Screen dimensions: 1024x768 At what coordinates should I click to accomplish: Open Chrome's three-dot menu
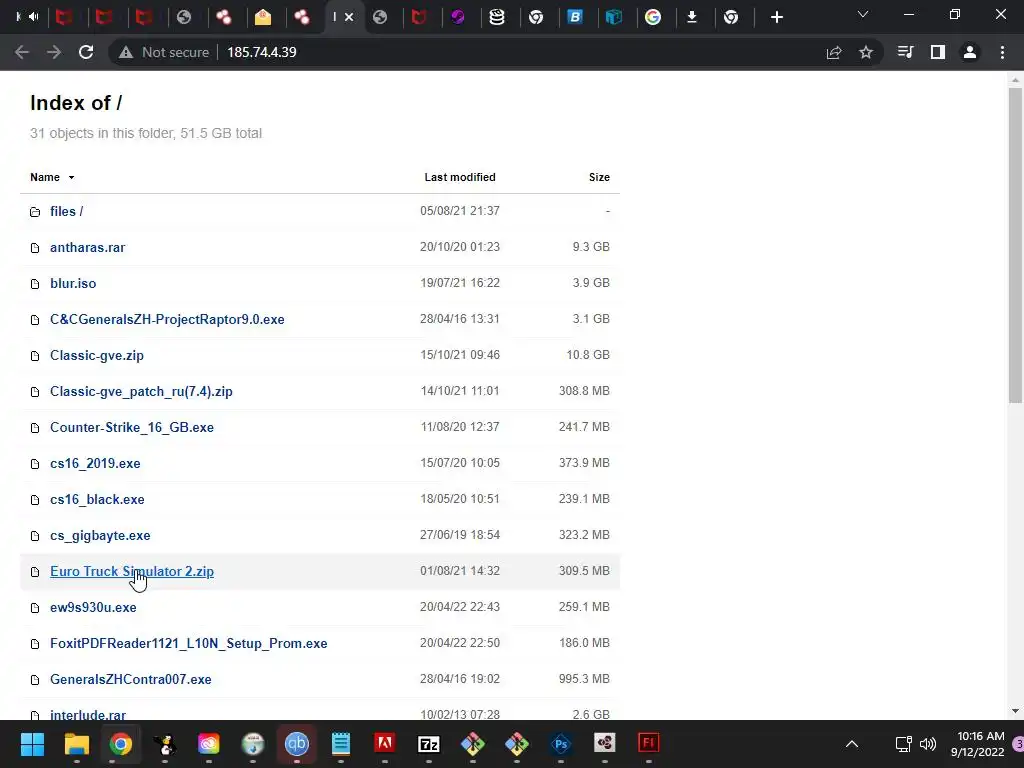tap(1002, 52)
